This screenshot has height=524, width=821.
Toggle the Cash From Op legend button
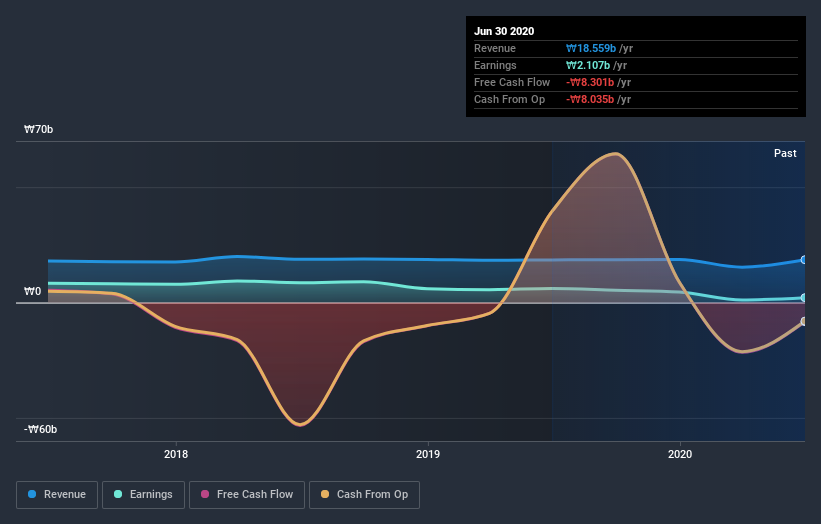point(364,495)
